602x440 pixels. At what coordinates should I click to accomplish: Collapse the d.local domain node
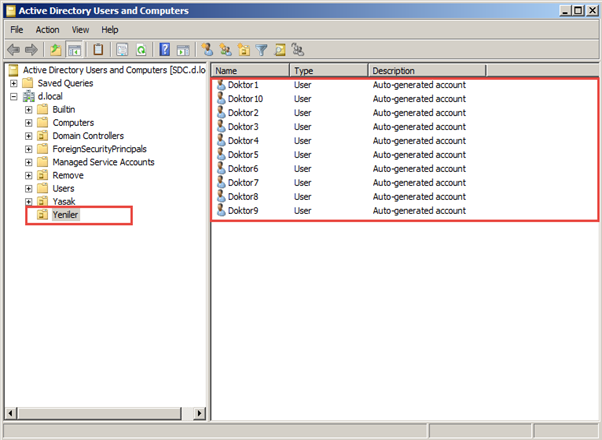coord(13,96)
